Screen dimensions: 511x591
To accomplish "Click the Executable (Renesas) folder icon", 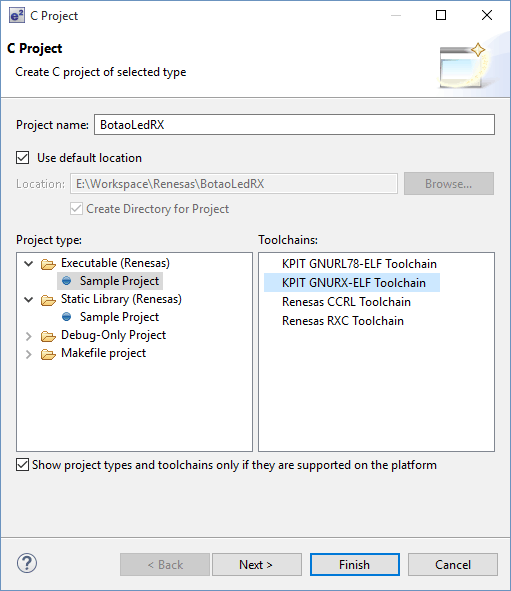I will coord(48,264).
